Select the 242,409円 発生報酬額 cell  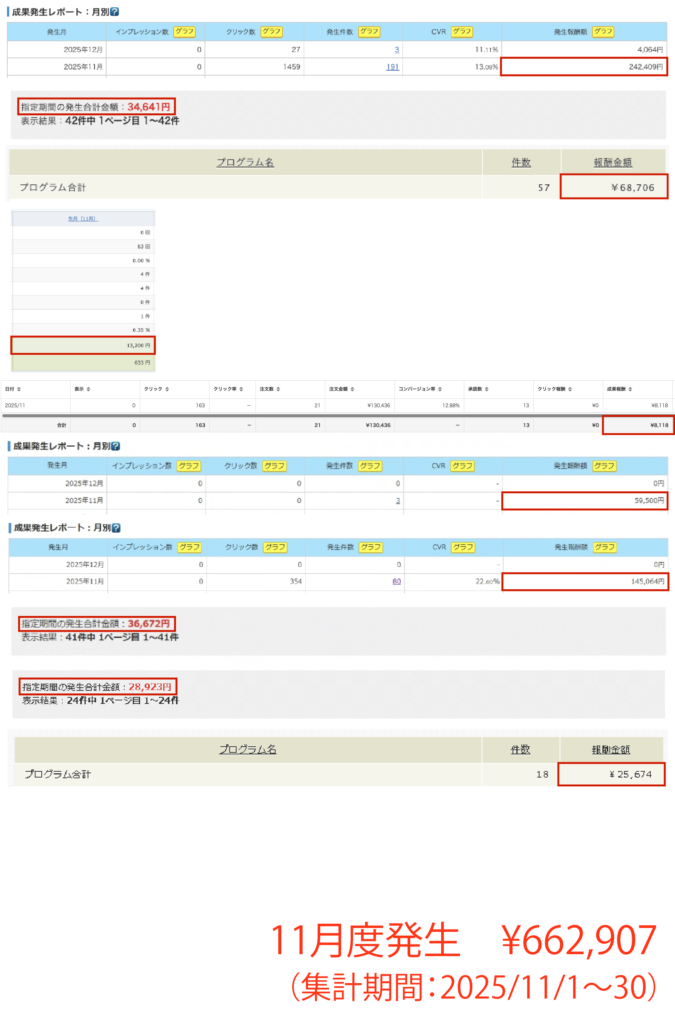[584, 68]
